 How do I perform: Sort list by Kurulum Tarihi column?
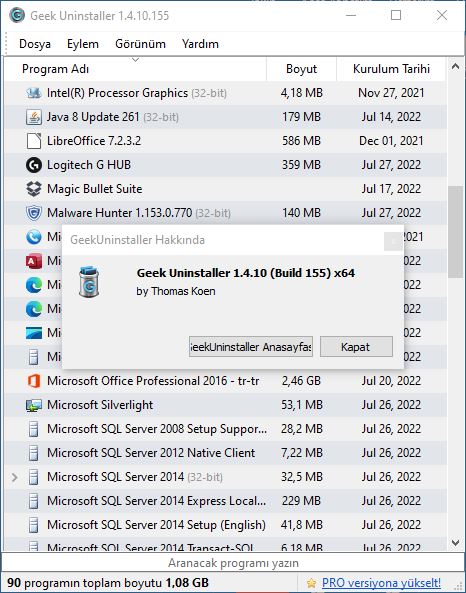point(391,69)
